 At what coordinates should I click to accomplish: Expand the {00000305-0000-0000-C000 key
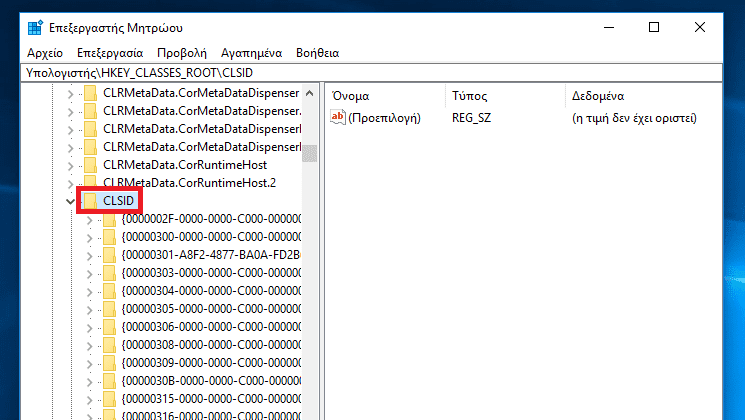pyautogui.click(x=89, y=310)
